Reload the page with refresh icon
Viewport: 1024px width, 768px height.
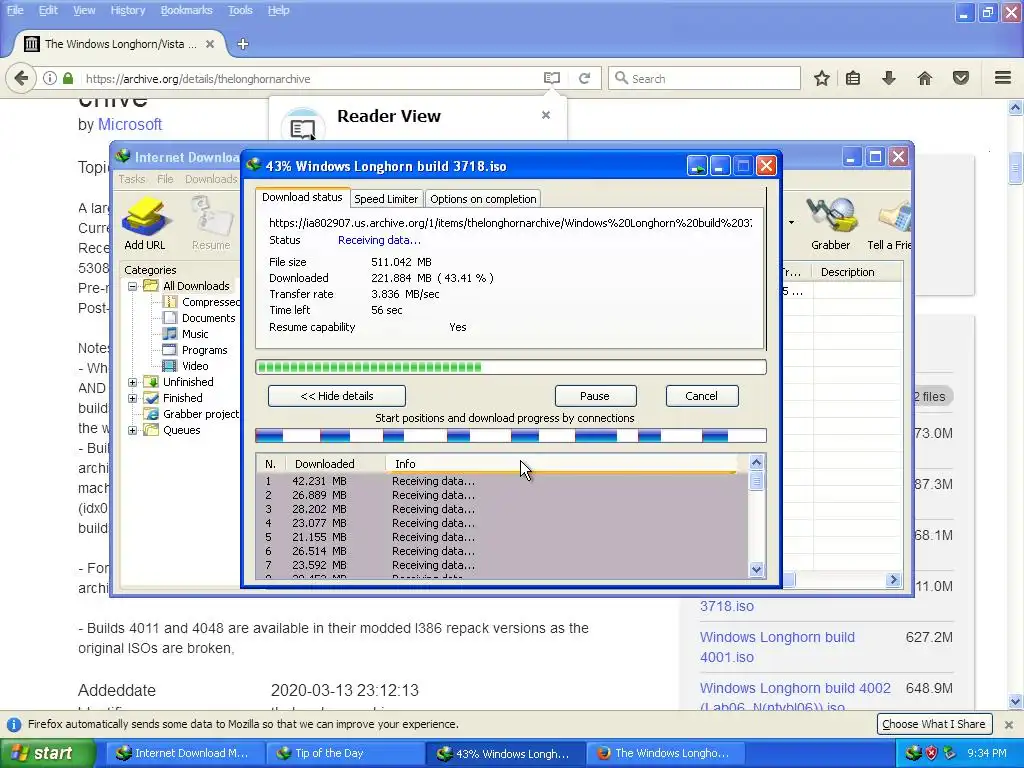click(584, 78)
